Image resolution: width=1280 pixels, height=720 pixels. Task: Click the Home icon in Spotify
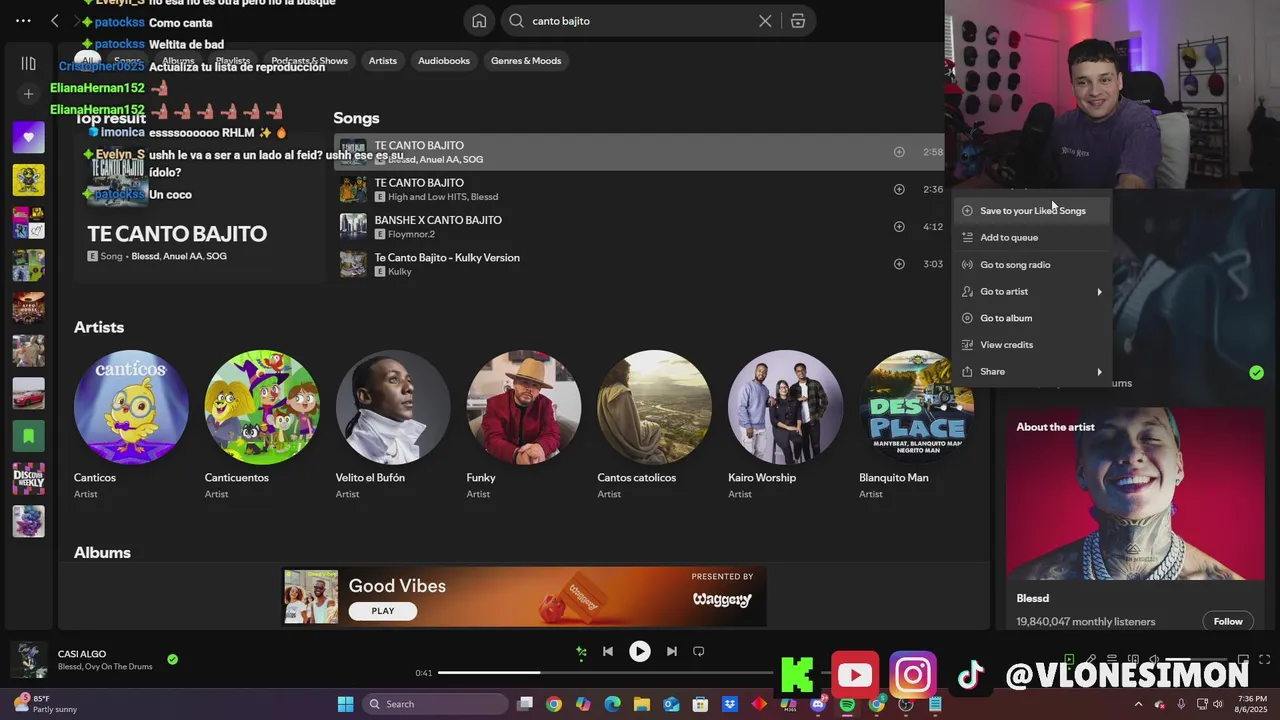tap(480, 20)
